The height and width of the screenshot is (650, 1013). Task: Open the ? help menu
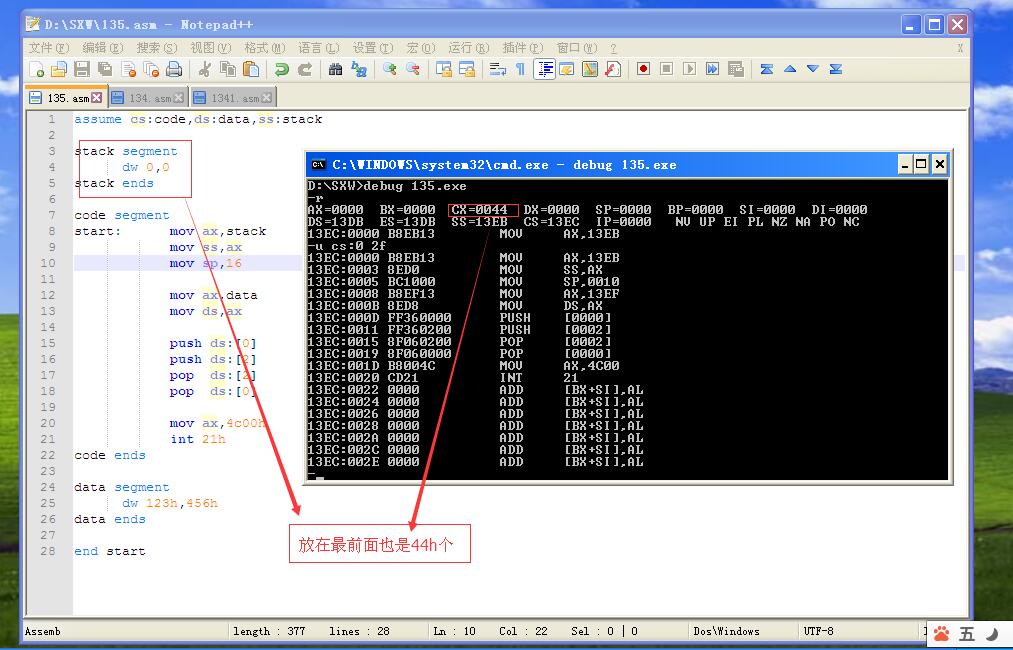[x=613, y=48]
